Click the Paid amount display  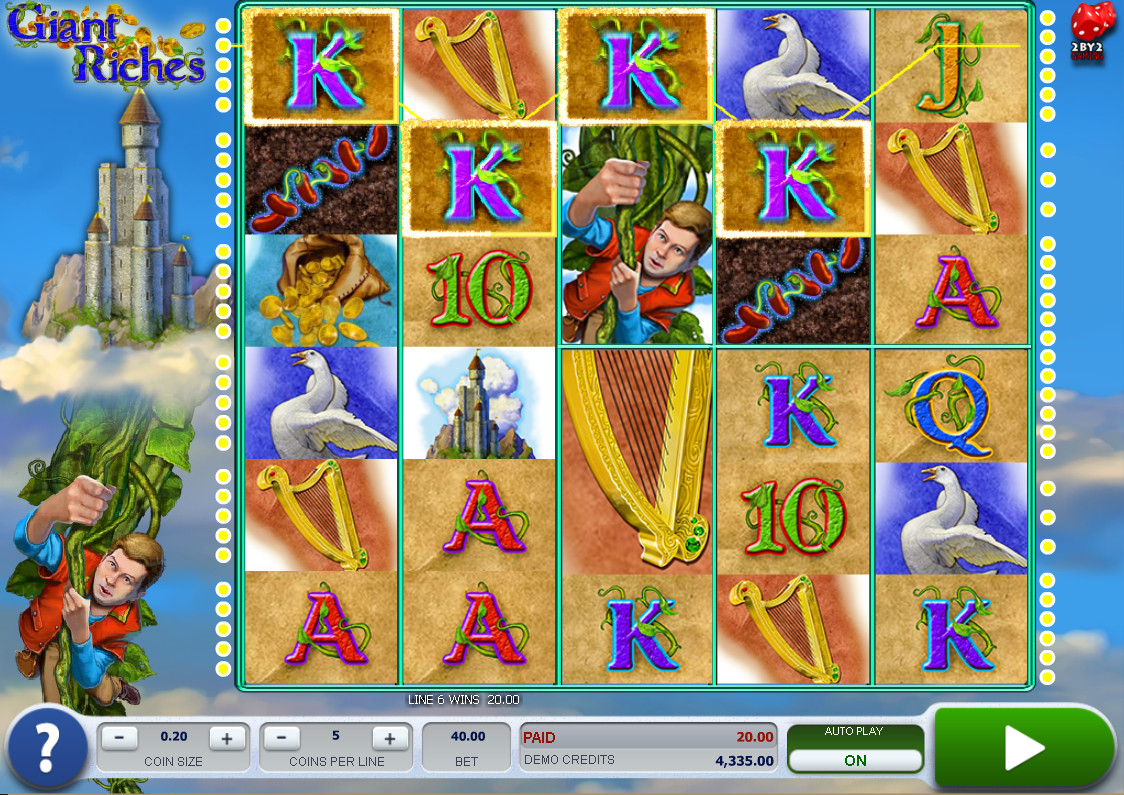coord(648,737)
